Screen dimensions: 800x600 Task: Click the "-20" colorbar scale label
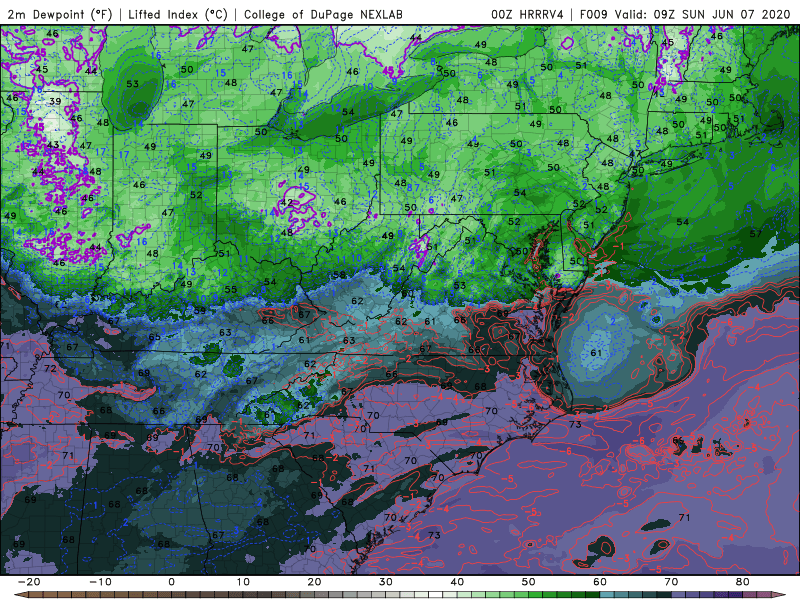(x=28, y=582)
